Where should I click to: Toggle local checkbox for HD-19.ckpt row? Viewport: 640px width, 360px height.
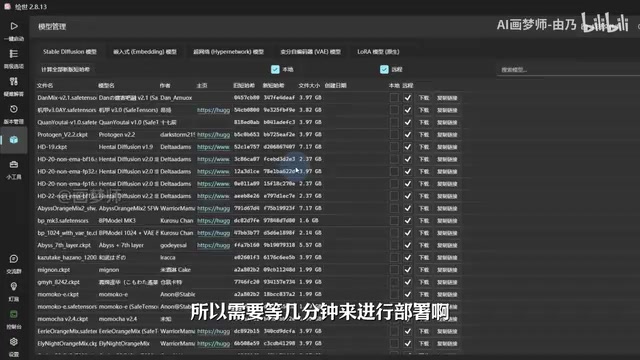[x=394, y=147]
